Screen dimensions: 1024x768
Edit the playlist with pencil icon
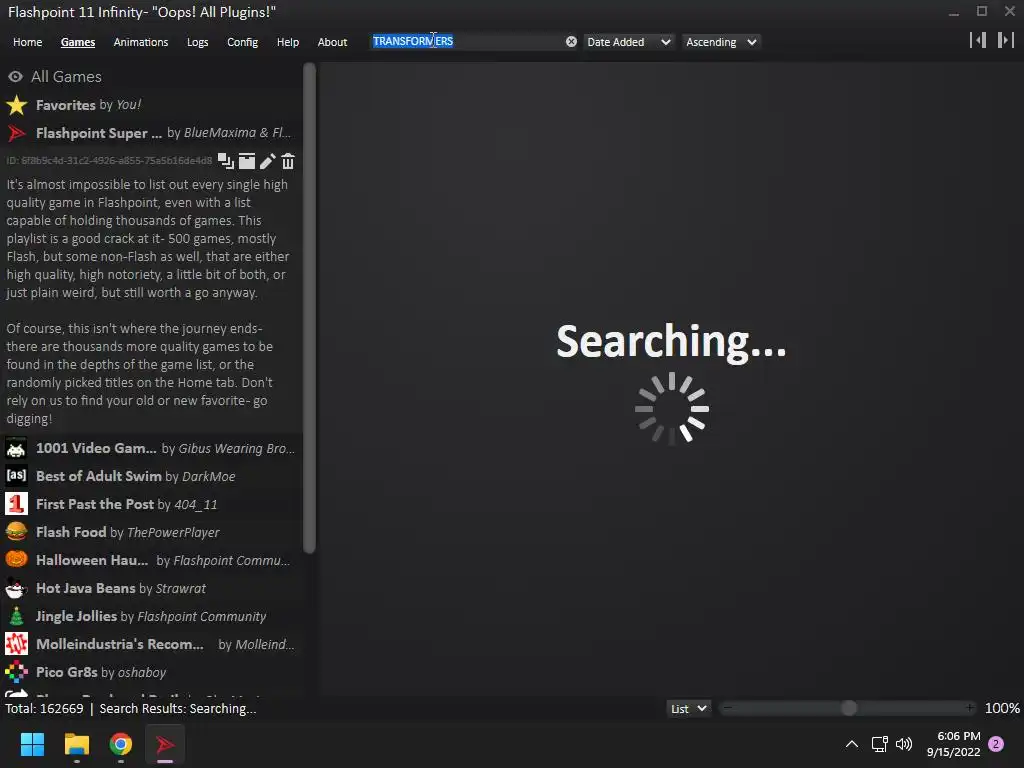(x=268, y=161)
